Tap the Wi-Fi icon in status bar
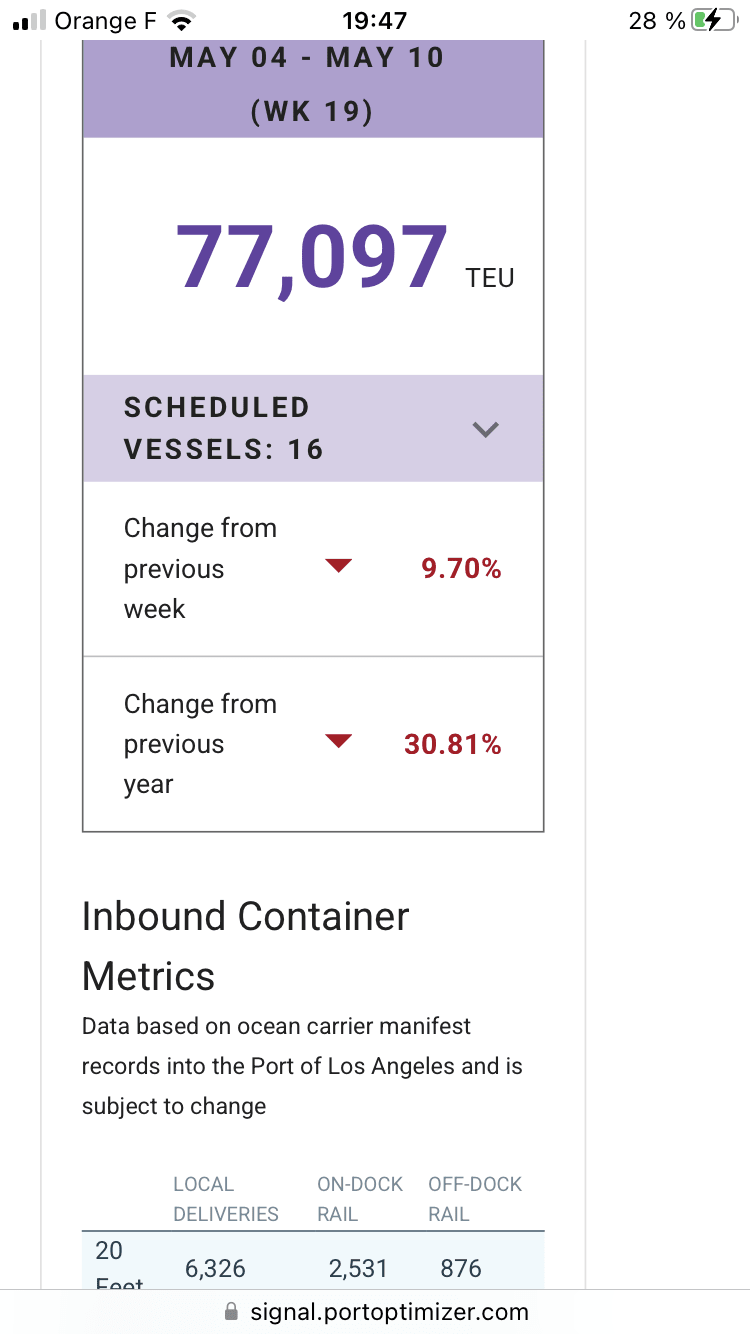750x1334 pixels. (x=181, y=20)
